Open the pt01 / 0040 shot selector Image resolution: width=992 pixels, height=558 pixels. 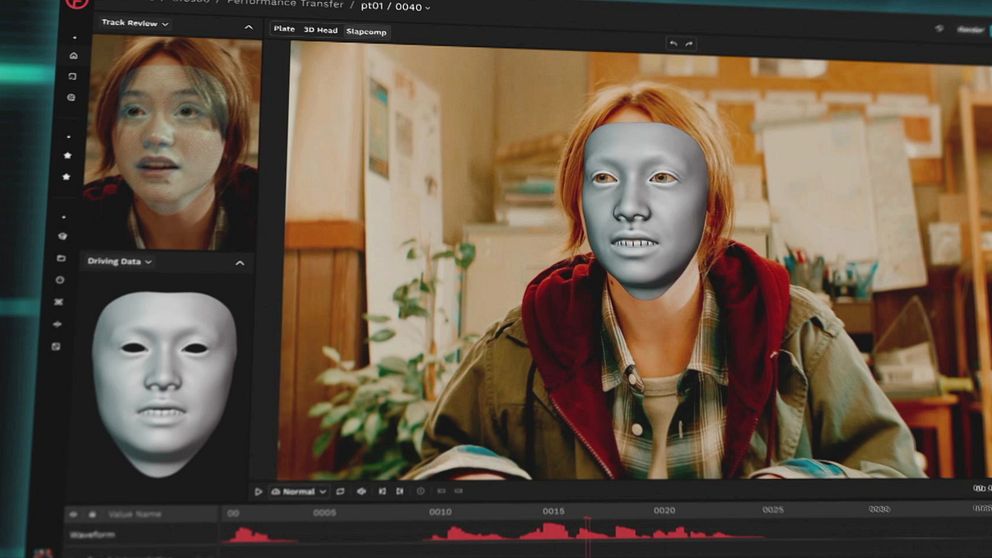pyautogui.click(x=396, y=6)
